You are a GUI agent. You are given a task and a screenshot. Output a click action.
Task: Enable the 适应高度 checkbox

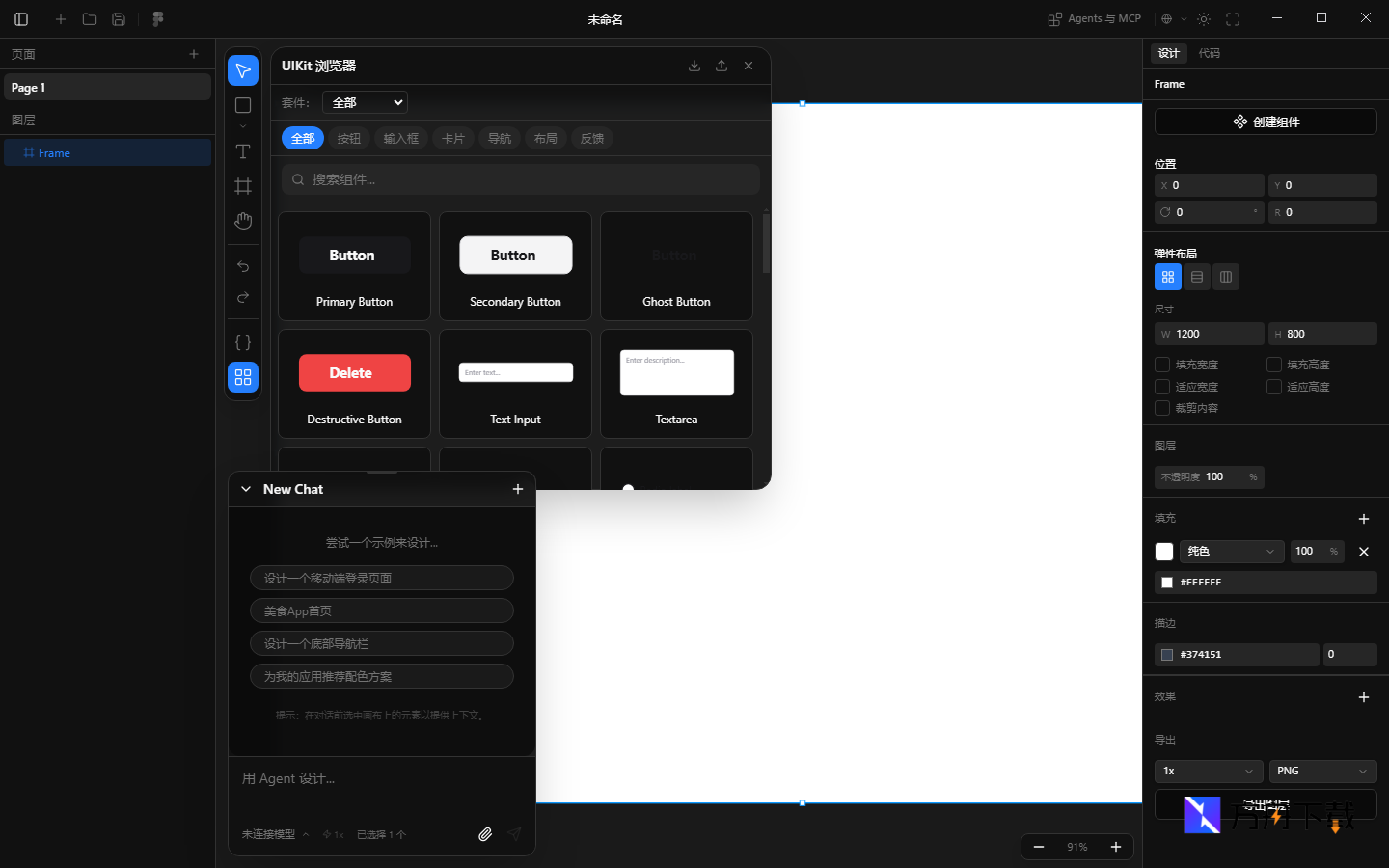(1273, 386)
